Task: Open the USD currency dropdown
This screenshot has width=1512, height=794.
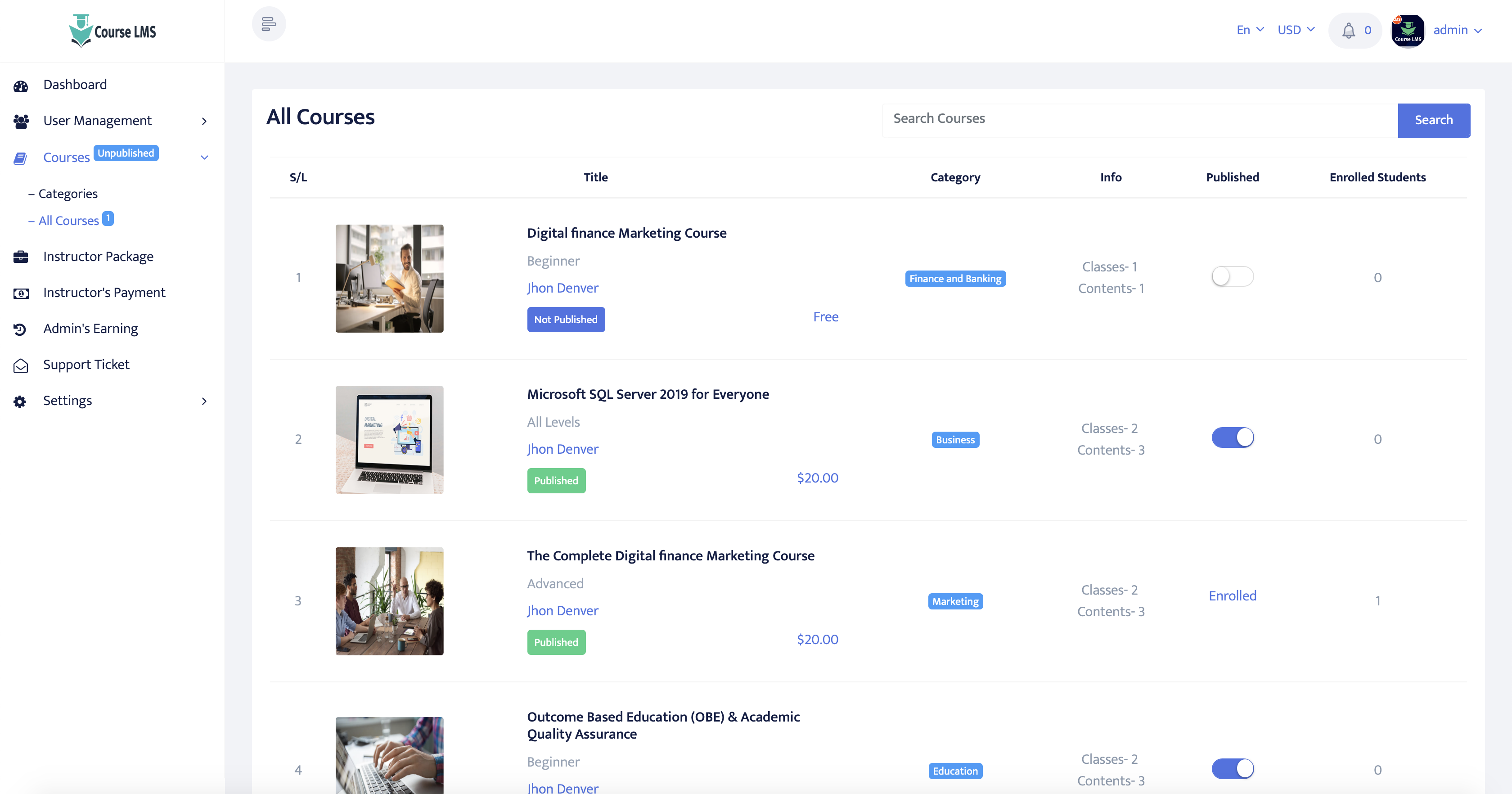Action: pos(1296,29)
